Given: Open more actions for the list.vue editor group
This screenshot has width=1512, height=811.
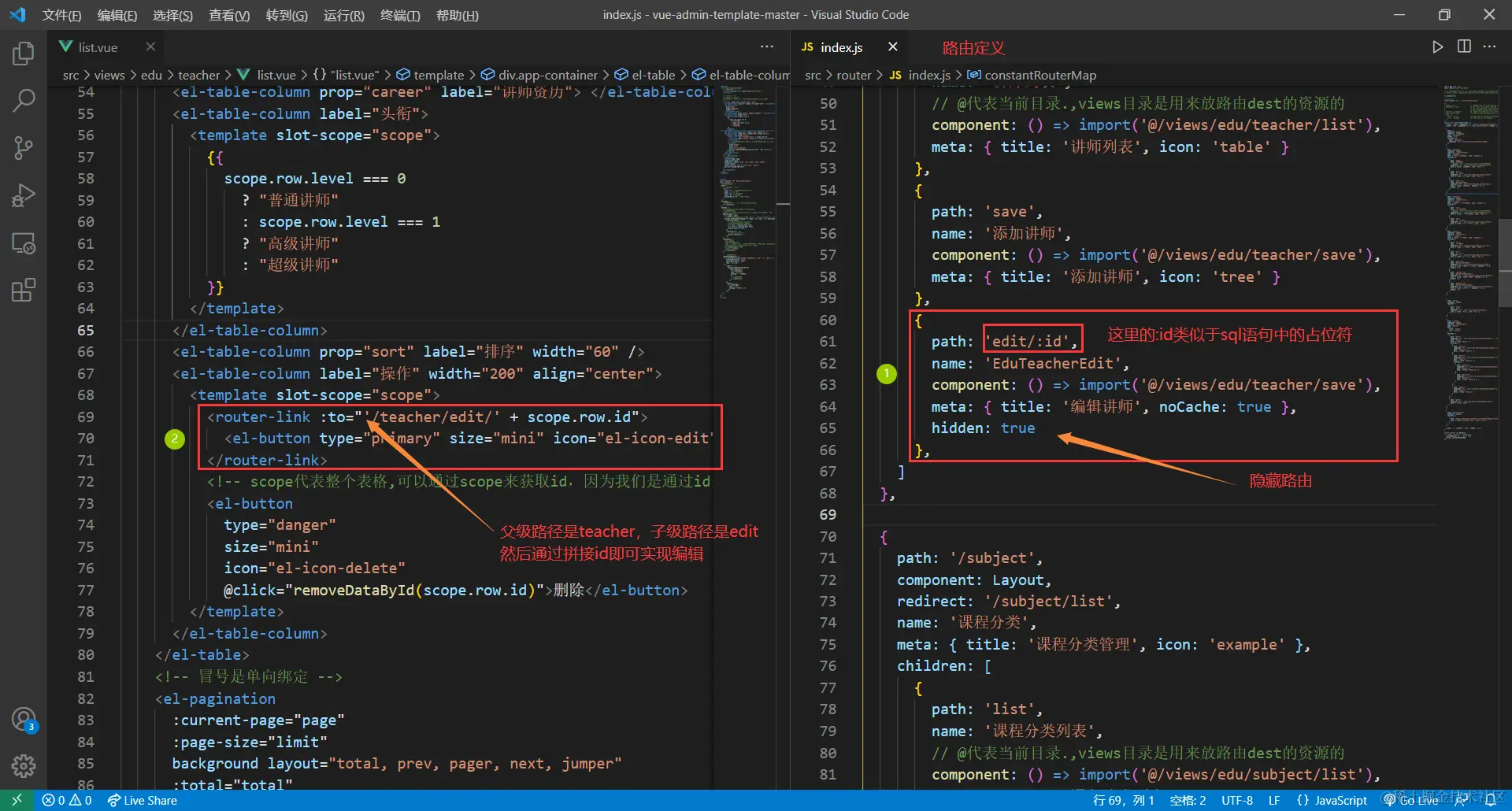Looking at the screenshot, I should pyautogui.click(x=766, y=47).
